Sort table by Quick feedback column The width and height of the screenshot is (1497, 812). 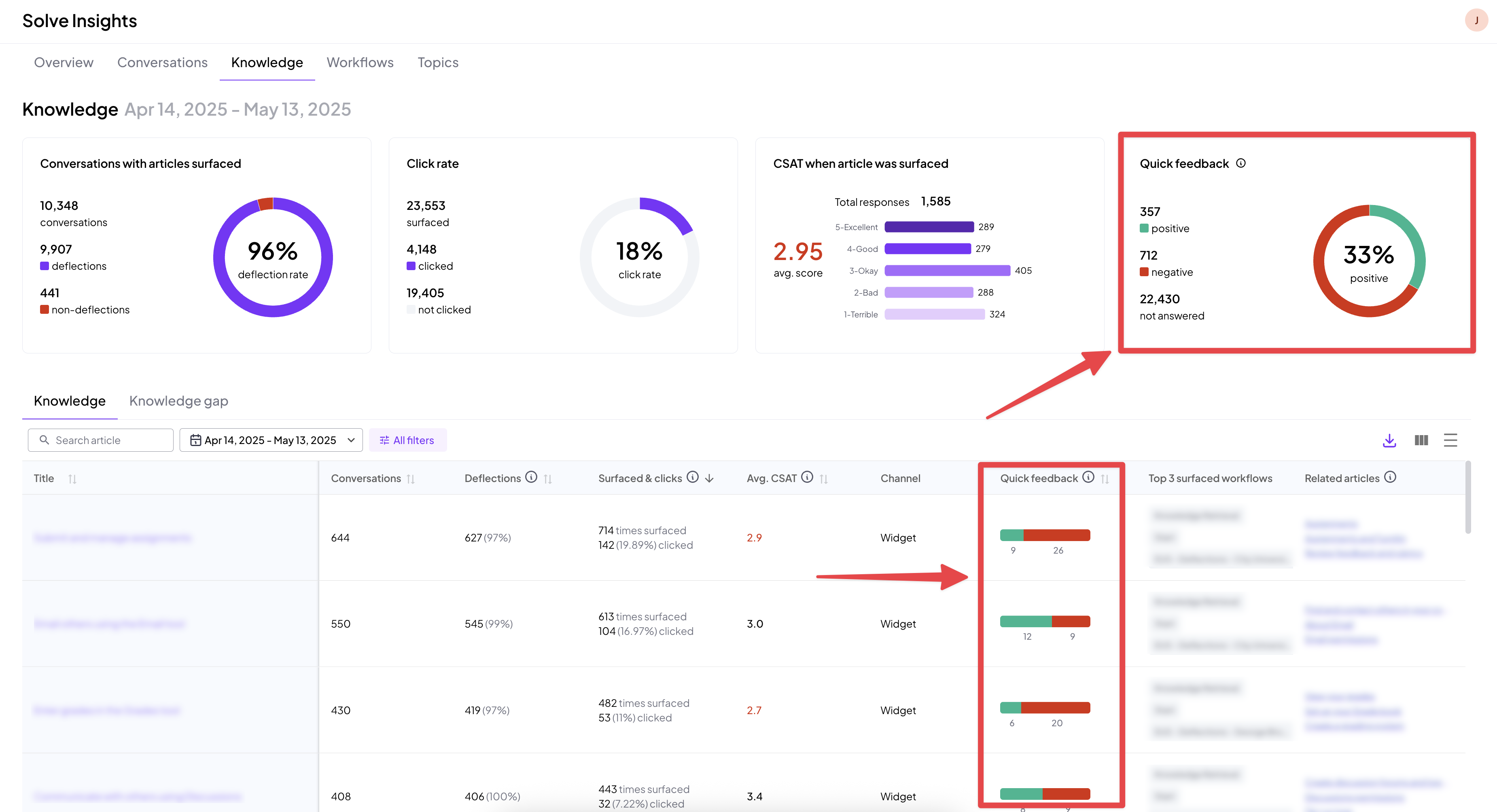point(1105,479)
